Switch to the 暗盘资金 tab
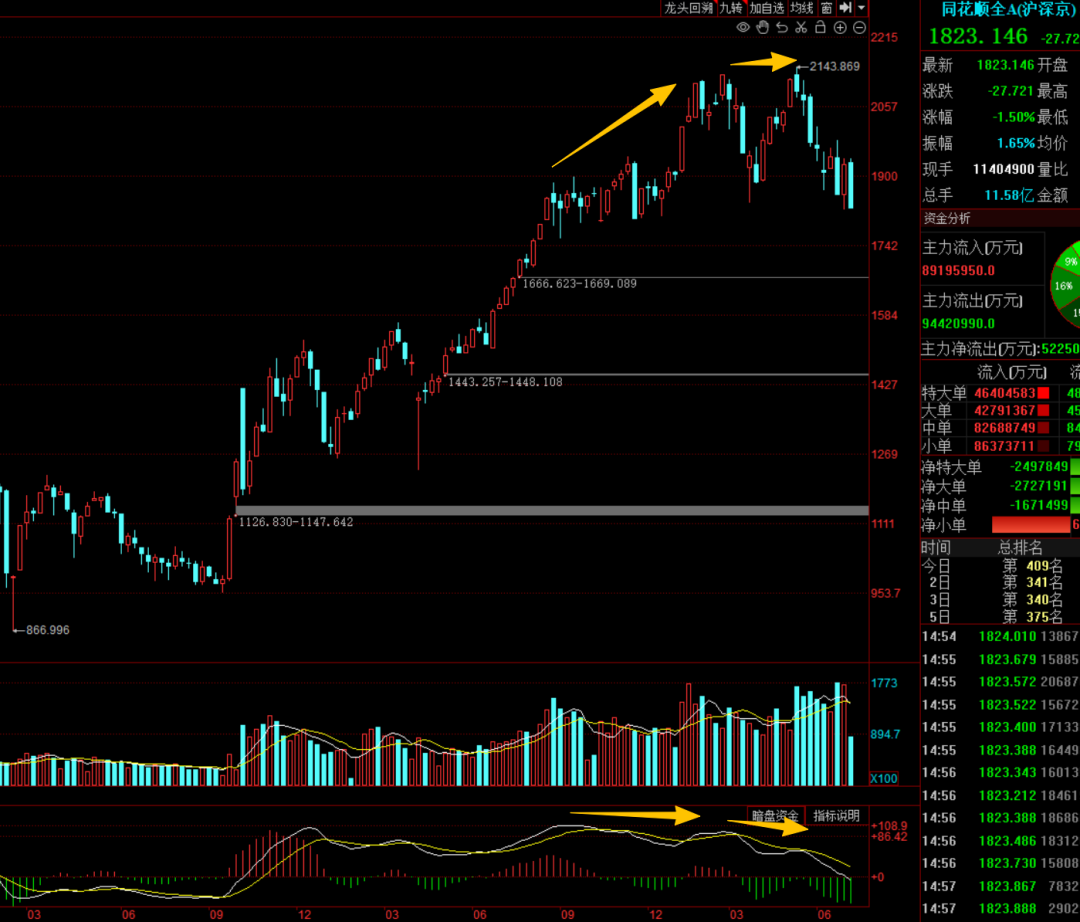 coord(775,816)
